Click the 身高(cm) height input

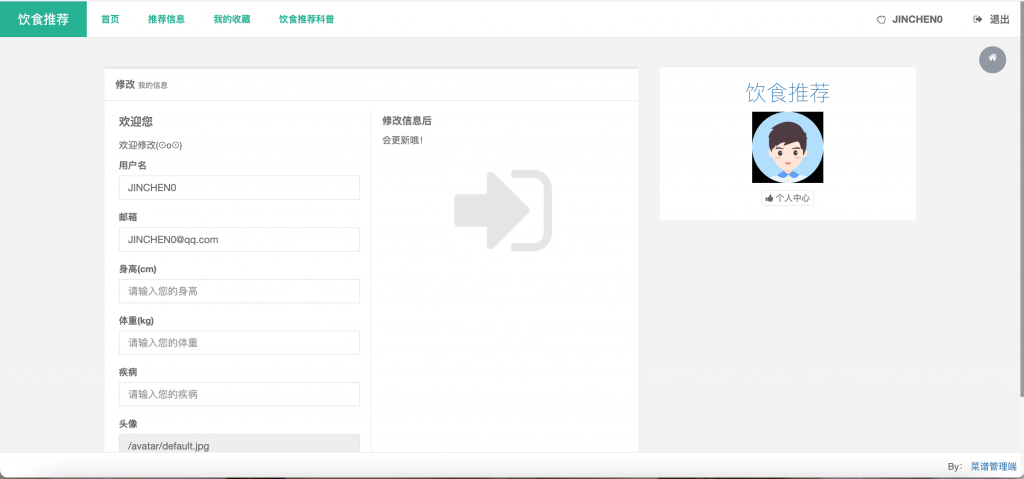tap(239, 291)
